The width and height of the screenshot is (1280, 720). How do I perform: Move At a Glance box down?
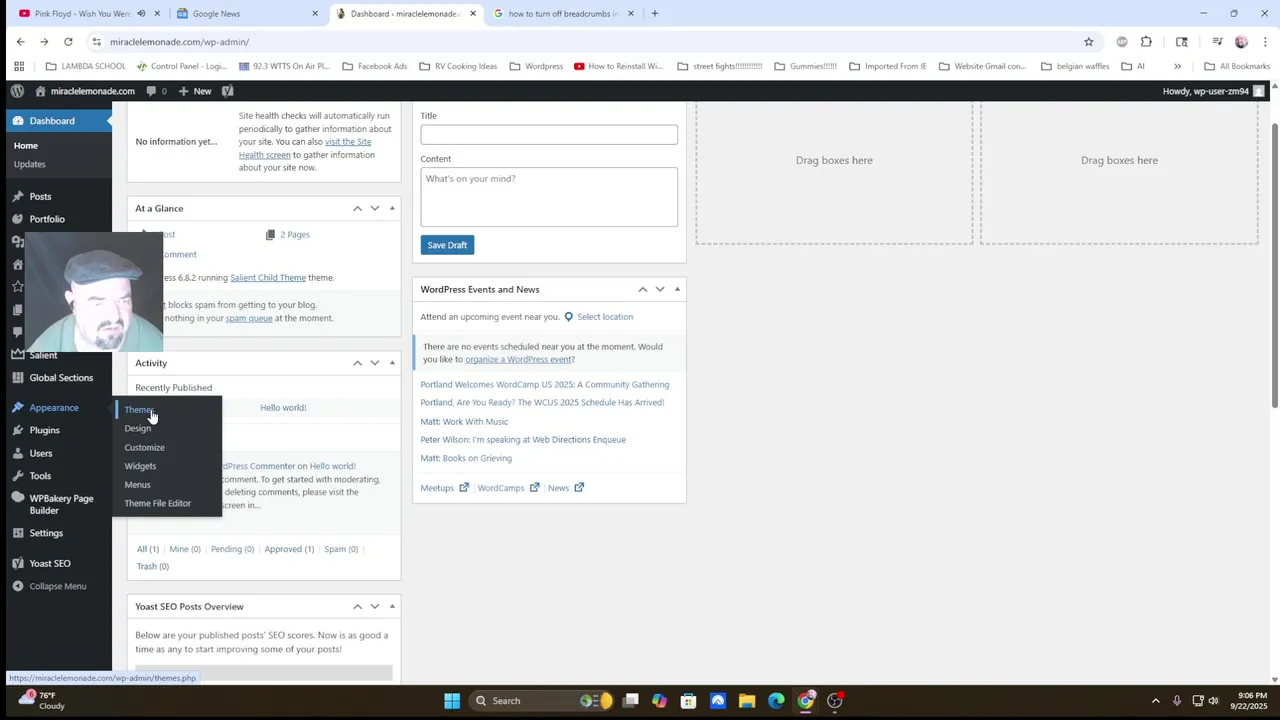tap(375, 208)
